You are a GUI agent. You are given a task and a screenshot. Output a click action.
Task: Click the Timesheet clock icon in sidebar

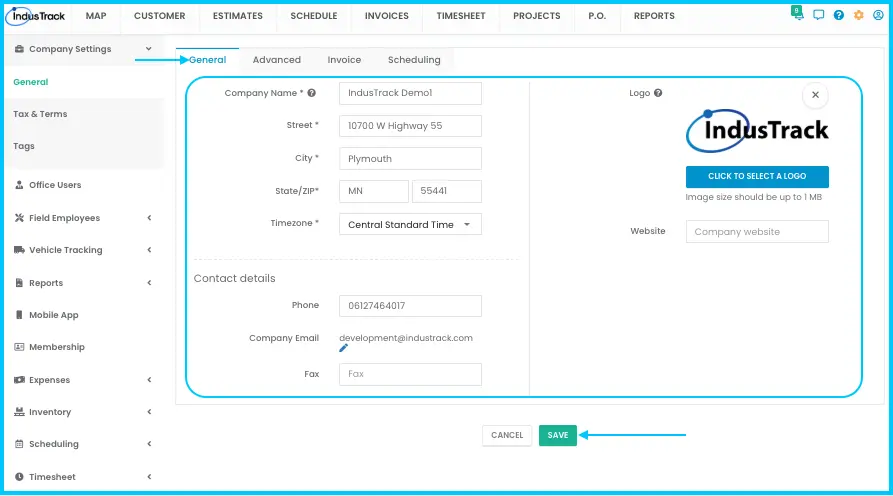19,477
